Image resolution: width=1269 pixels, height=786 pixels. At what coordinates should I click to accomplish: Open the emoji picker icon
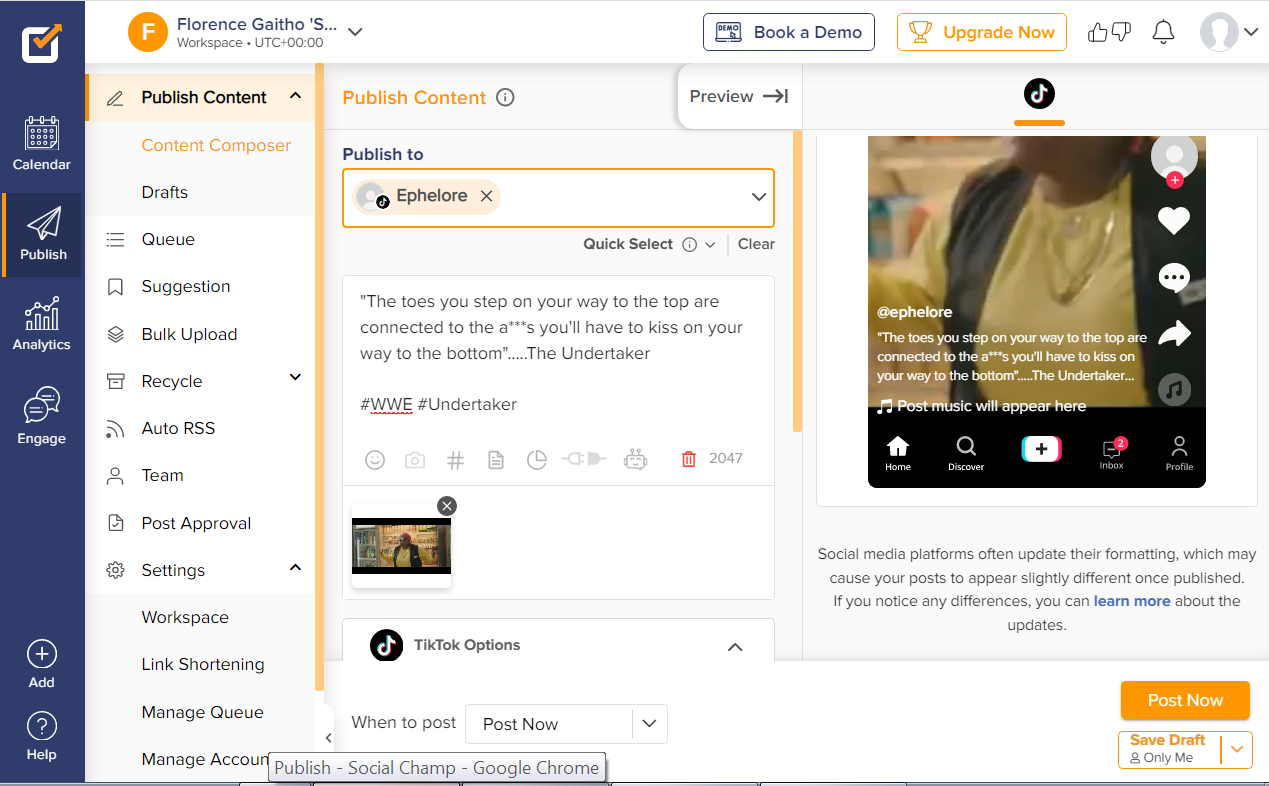[375, 460]
